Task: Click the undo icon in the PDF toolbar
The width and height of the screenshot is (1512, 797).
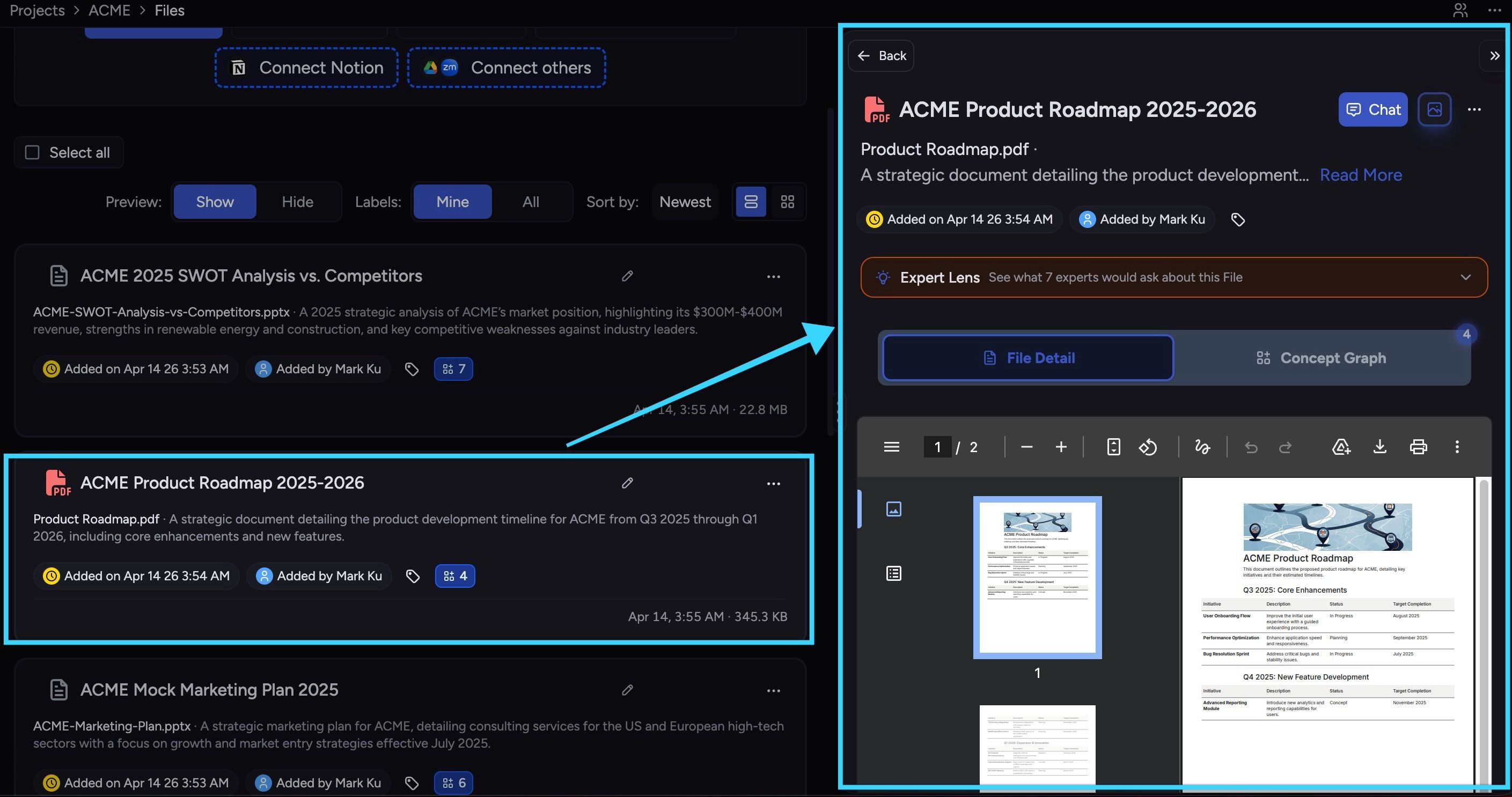Action: click(x=1251, y=448)
